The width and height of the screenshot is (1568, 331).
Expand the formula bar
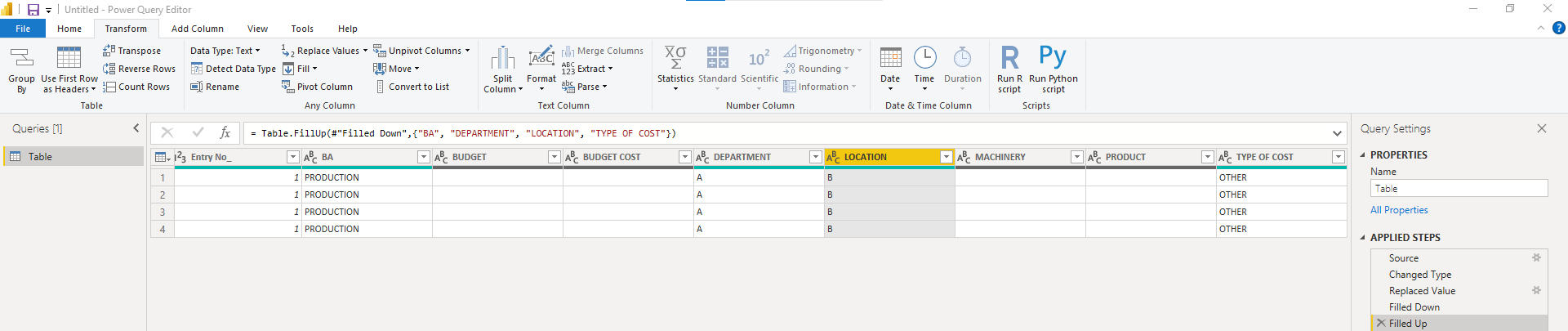pyautogui.click(x=1337, y=133)
